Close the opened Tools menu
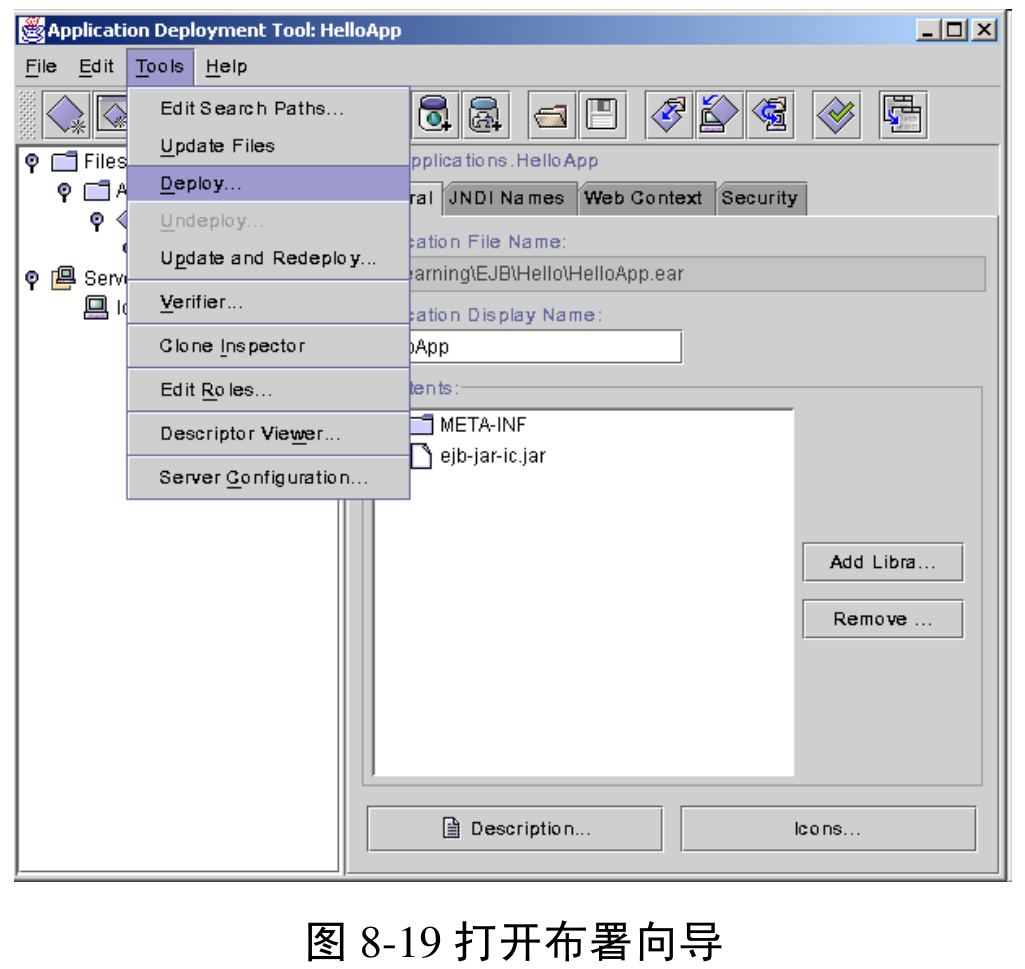The height and width of the screenshot is (969, 1025). [x=160, y=67]
